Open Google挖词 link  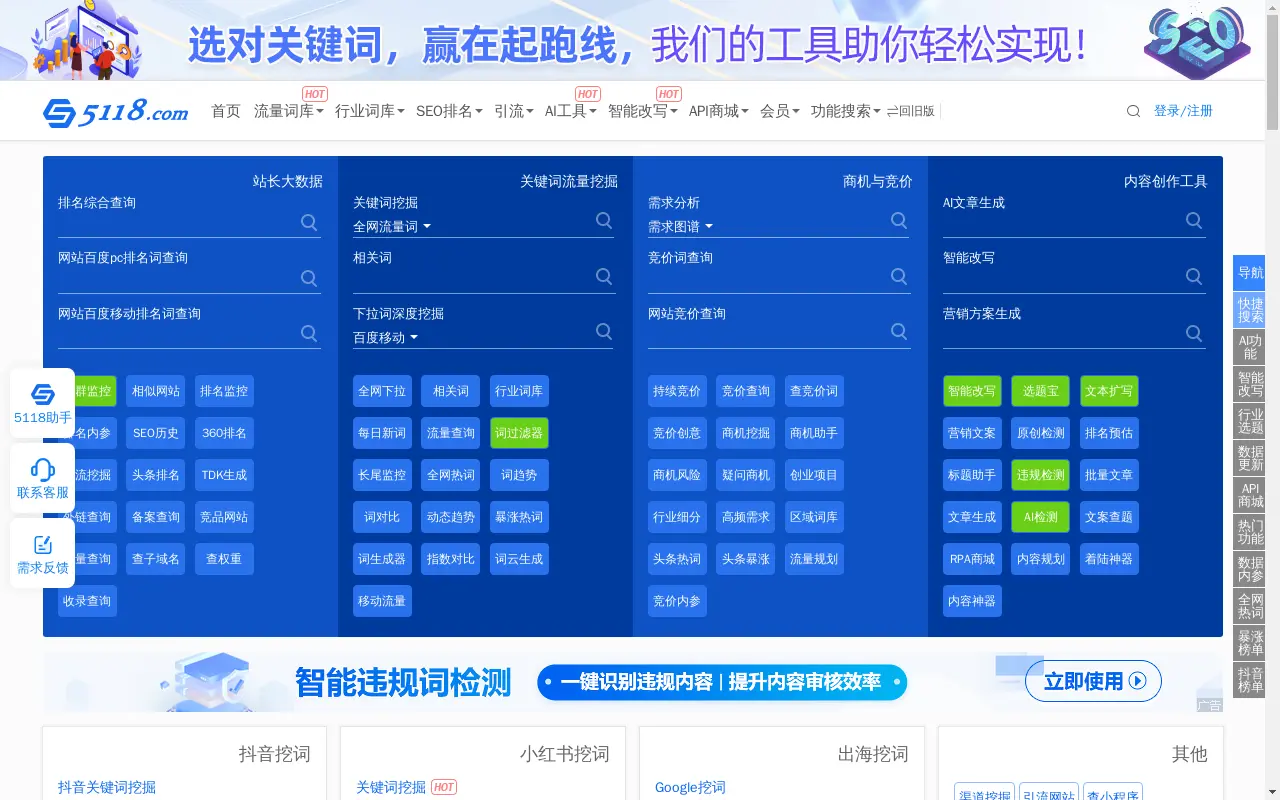point(690,788)
